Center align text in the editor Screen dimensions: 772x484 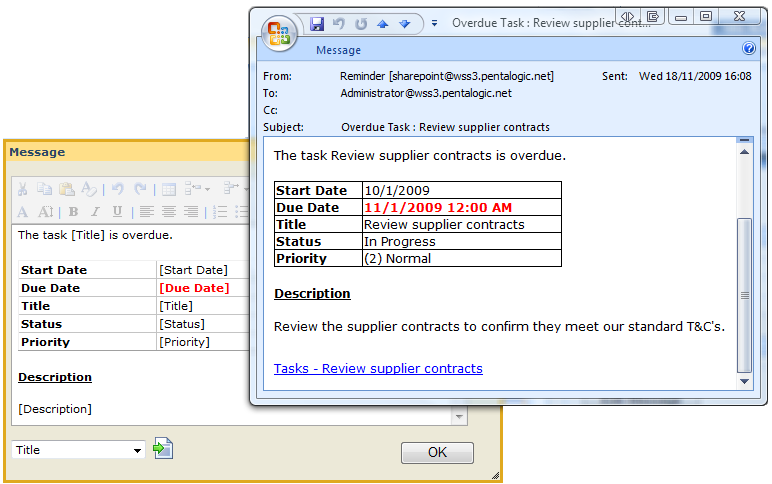[x=169, y=212]
